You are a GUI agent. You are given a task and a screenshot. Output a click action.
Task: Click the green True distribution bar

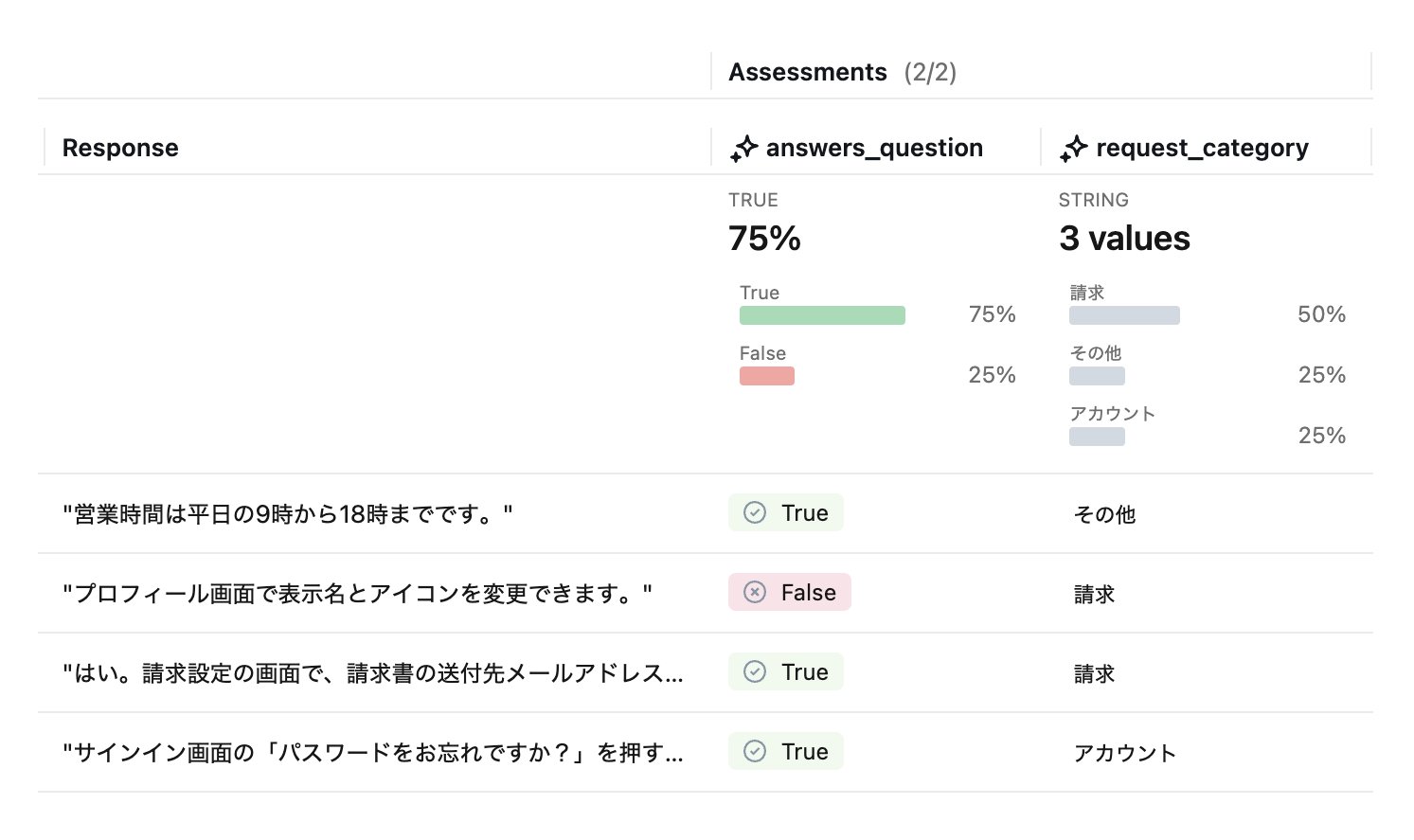[x=822, y=315]
